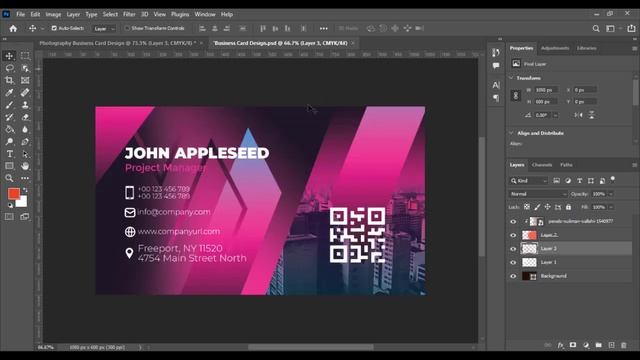Viewport: 640px width, 360px height.
Task: Collapse the Transform section
Action: click(511, 78)
